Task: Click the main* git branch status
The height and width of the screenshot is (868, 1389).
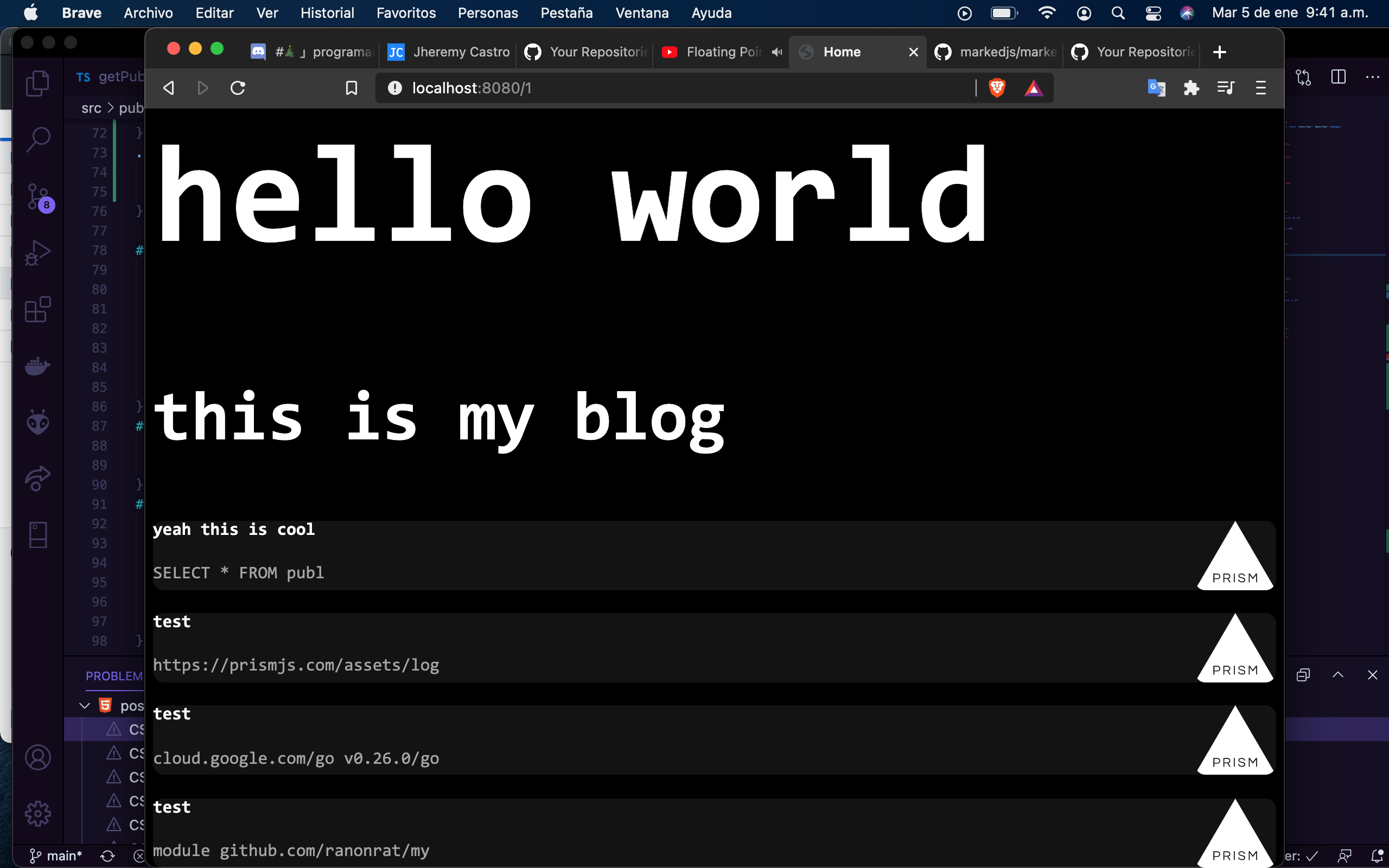Action: [56, 856]
